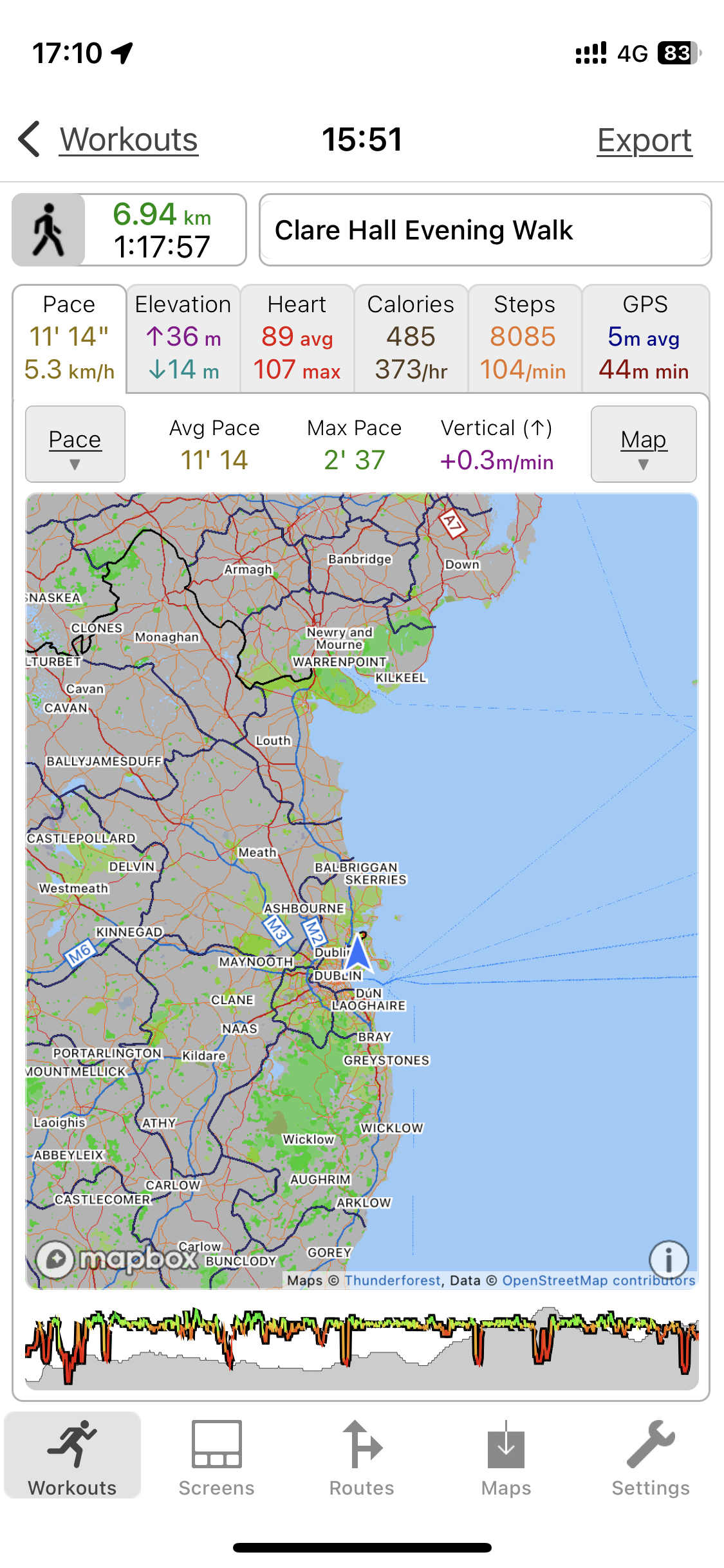Go back to Workouts list
Screen dimensions: 724x1568
pos(129,140)
